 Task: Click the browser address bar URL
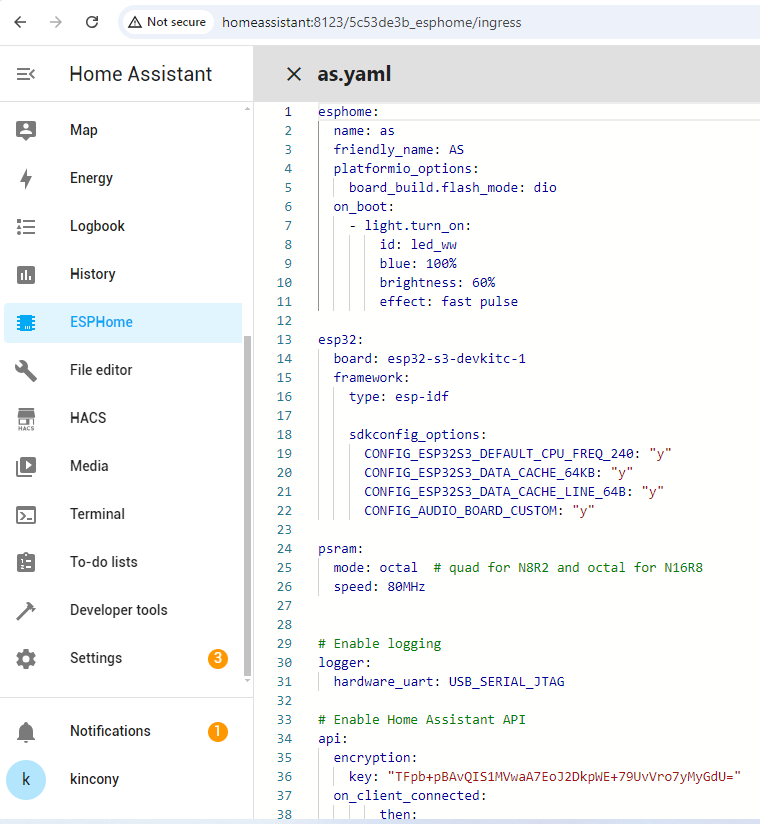[371, 22]
